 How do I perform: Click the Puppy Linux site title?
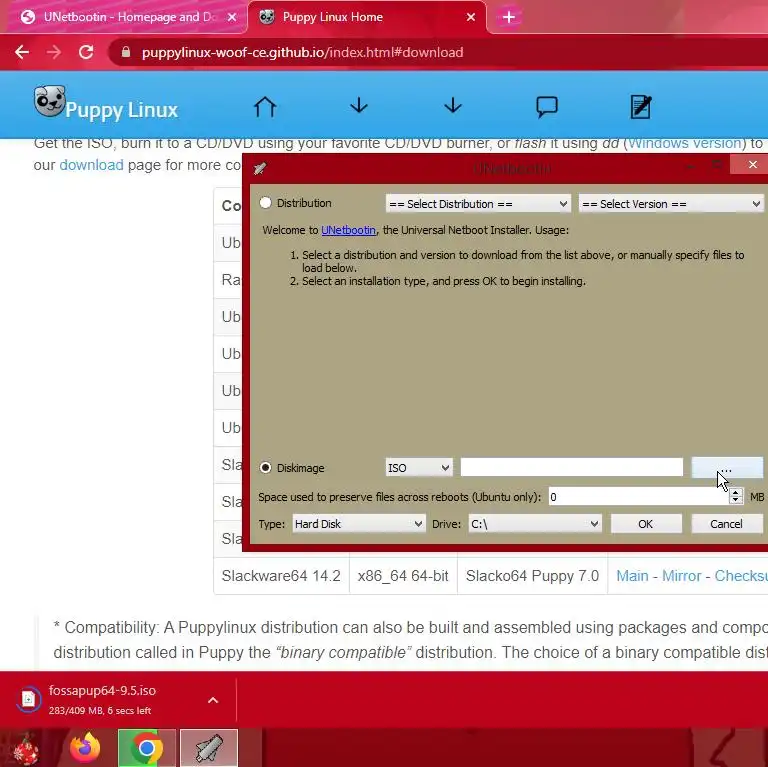click(121, 110)
